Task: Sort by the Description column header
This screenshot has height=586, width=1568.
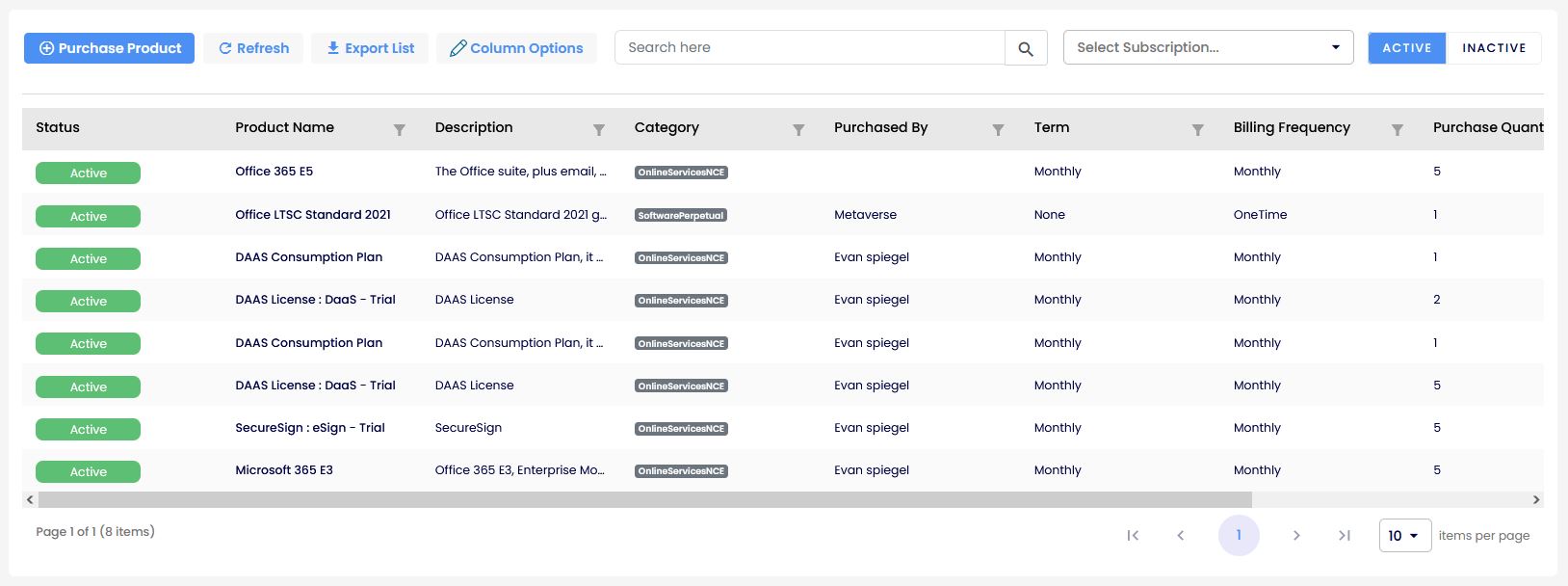Action: pos(474,127)
